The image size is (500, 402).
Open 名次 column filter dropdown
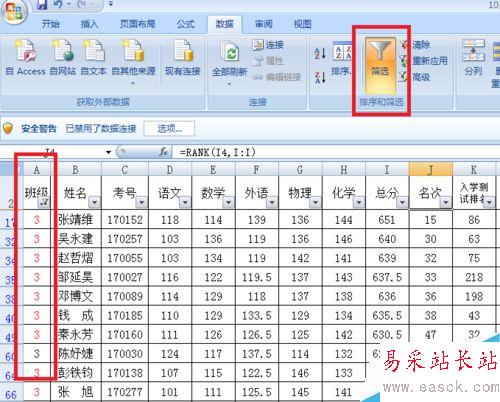click(446, 202)
